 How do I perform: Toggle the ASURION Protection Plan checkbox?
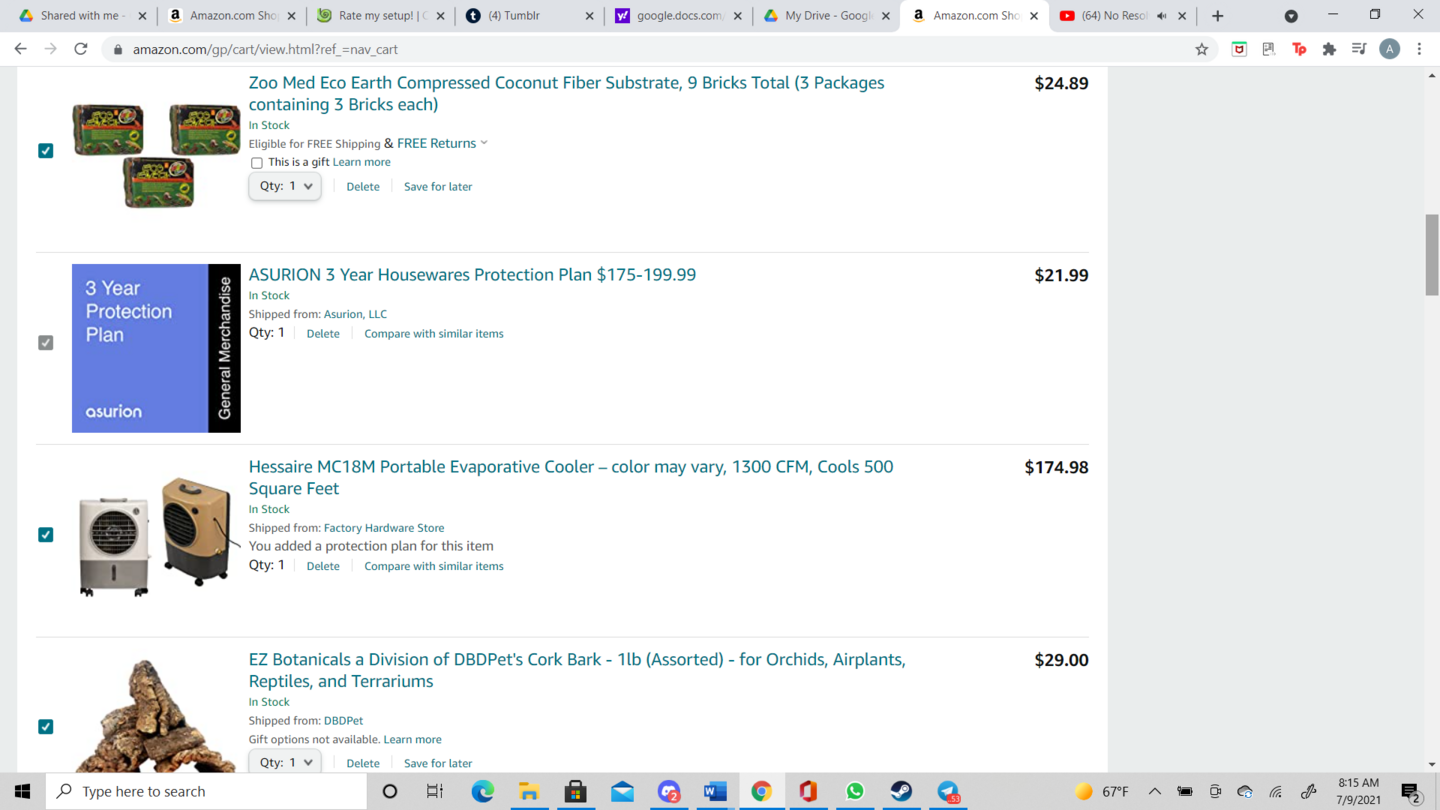(x=46, y=342)
